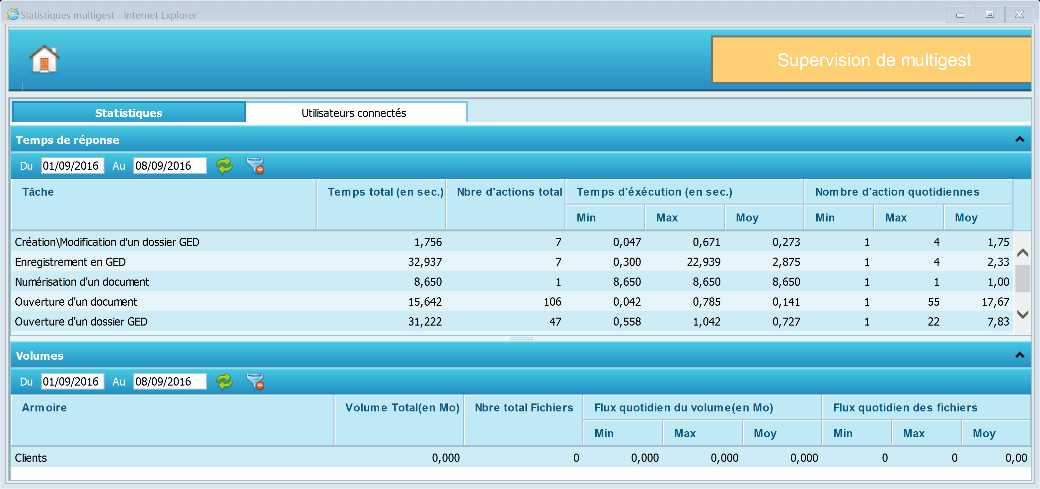Refresh the Temps de réponse statistics

(225, 166)
